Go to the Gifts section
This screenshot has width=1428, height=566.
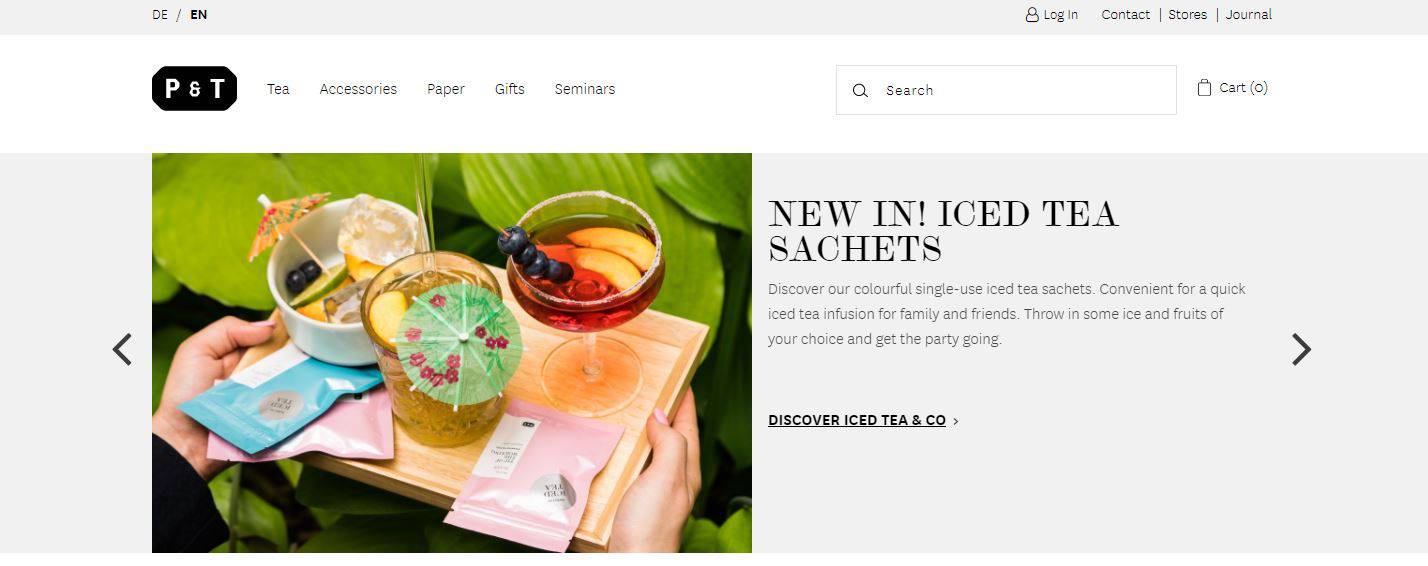point(510,89)
